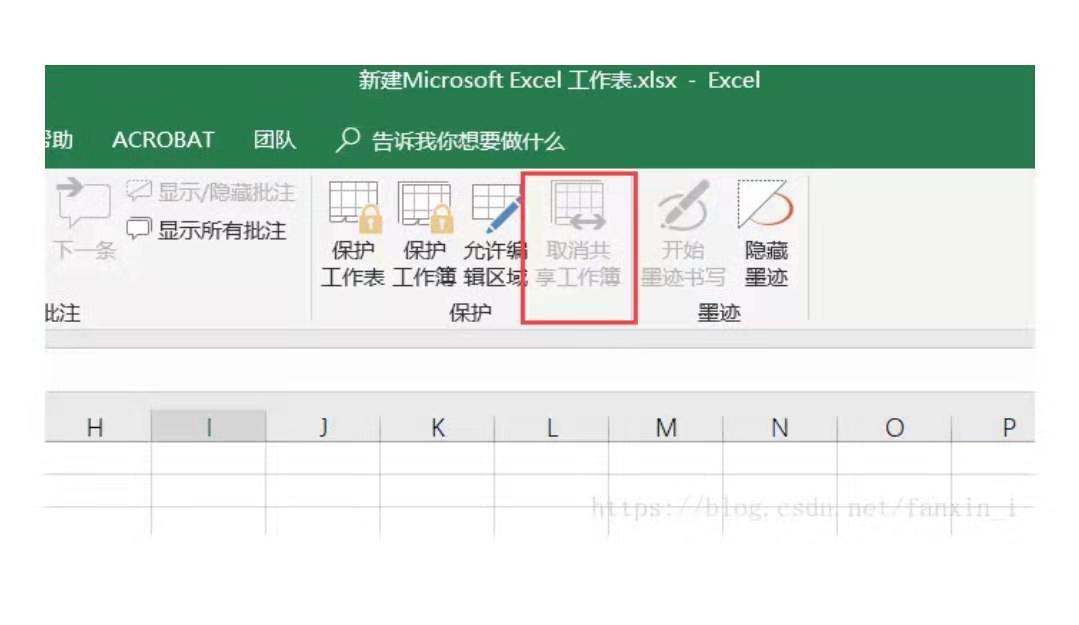Toggle Show/Hide Comment (显示/隐藏批注)

[210, 192]
